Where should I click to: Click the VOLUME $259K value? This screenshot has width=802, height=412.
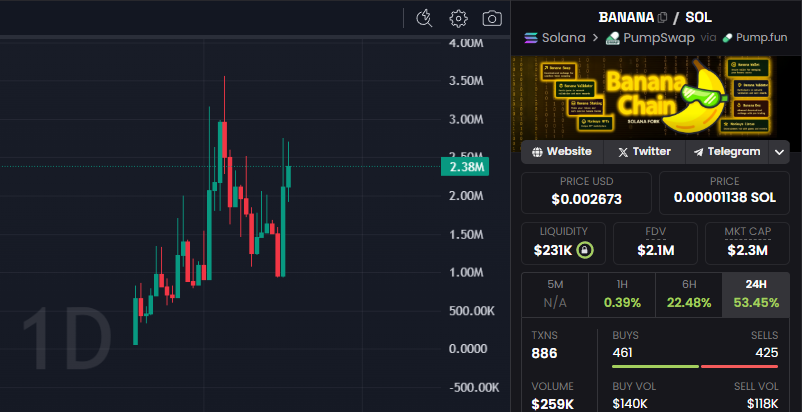coord(552,404)
